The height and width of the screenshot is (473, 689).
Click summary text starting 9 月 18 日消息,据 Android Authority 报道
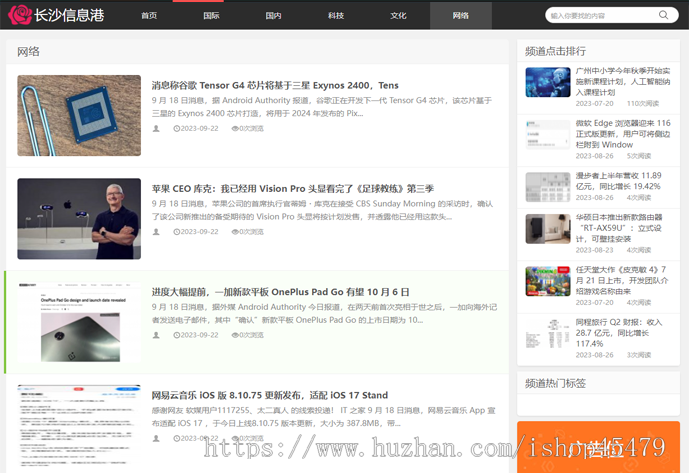tap(322, 107)
